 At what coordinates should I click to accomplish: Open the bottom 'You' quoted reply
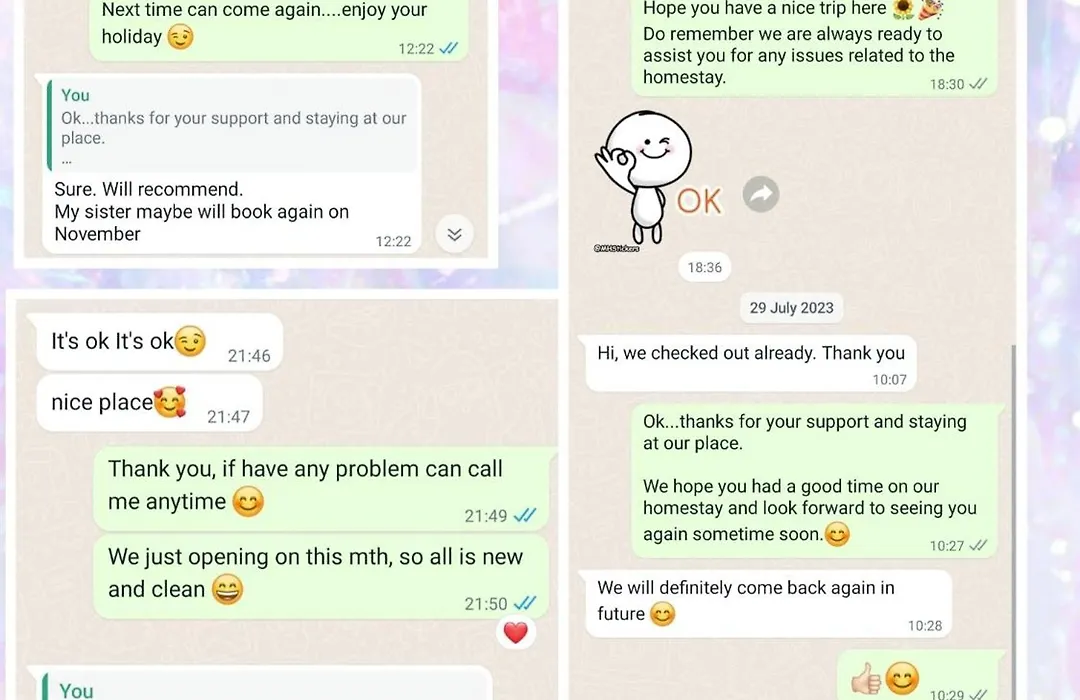coord(266,684)
